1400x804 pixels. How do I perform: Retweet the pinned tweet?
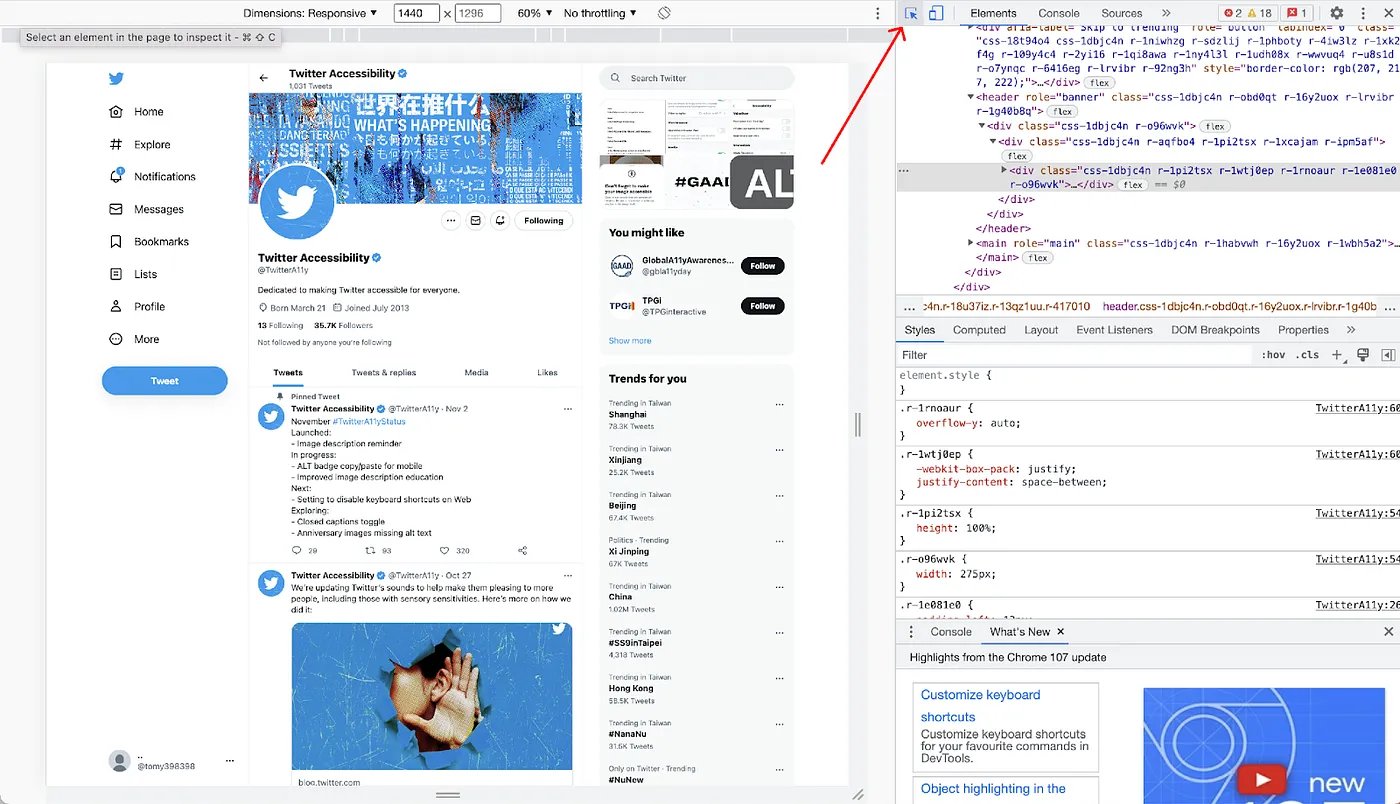coord(370,550)
